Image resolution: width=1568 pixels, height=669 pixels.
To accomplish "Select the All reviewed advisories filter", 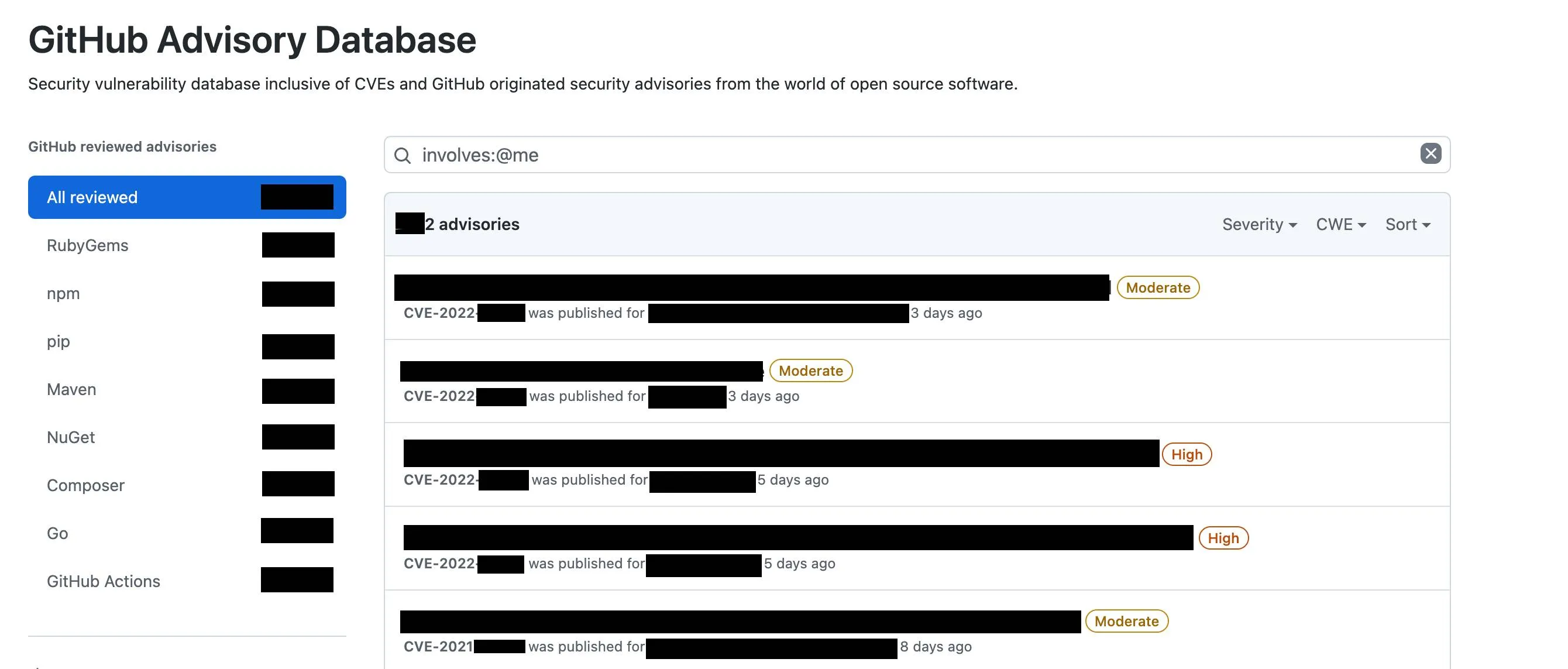I will [x=91, y=197].
